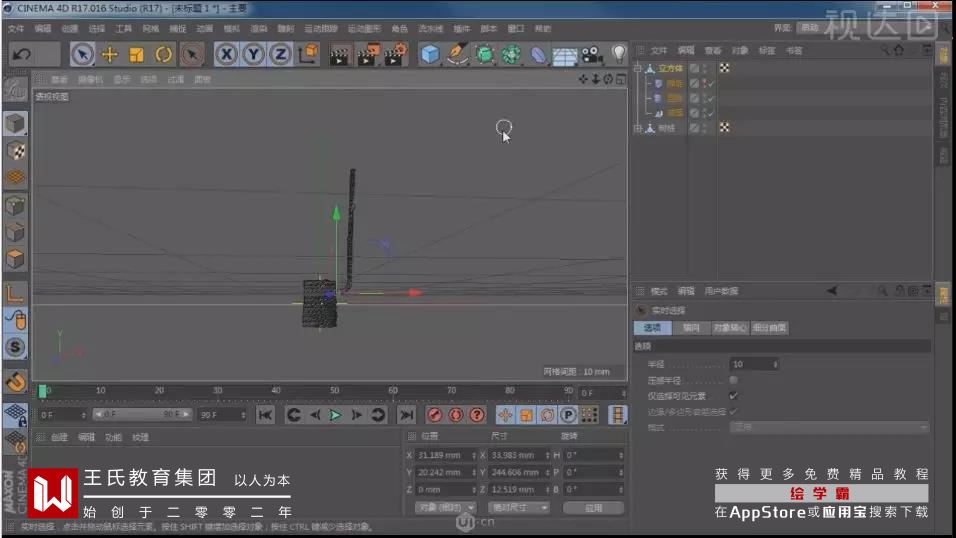Viewport: 956px width, 538px height.
Task: Click the Light bulb icon
Action: coord(618,54)
